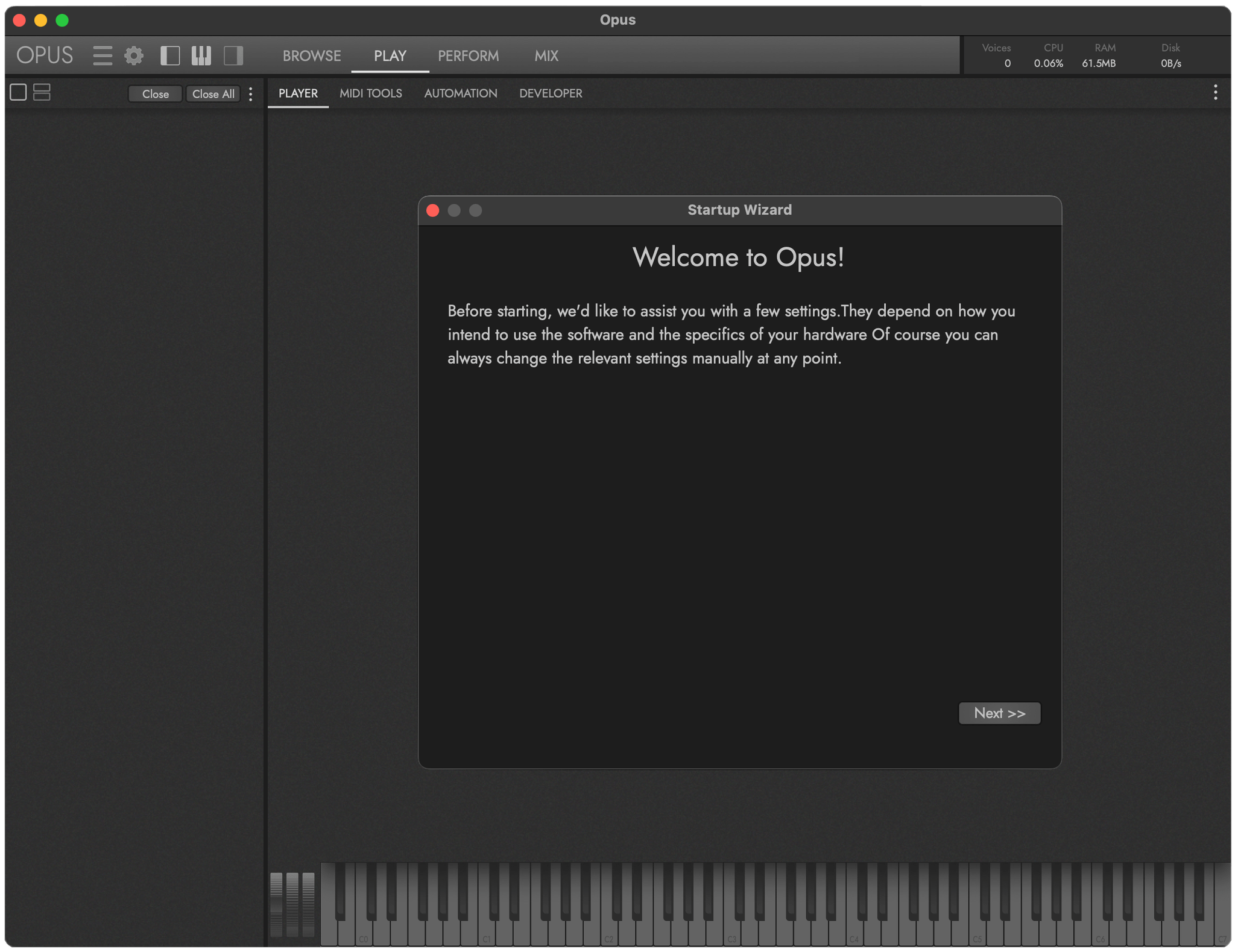This screenshot has width=1235, height=952.
Task: Switch to the BROWSE page
Action: (312, 55)
